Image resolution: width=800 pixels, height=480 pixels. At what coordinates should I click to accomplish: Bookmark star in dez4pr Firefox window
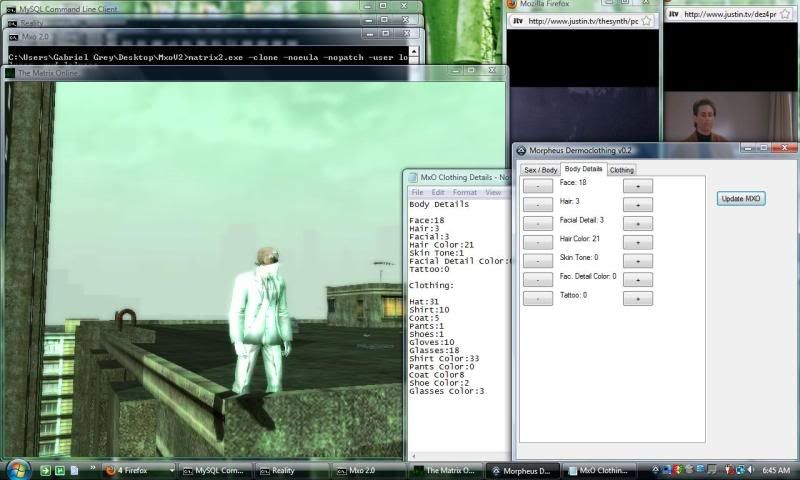click(x=786, y=14)
